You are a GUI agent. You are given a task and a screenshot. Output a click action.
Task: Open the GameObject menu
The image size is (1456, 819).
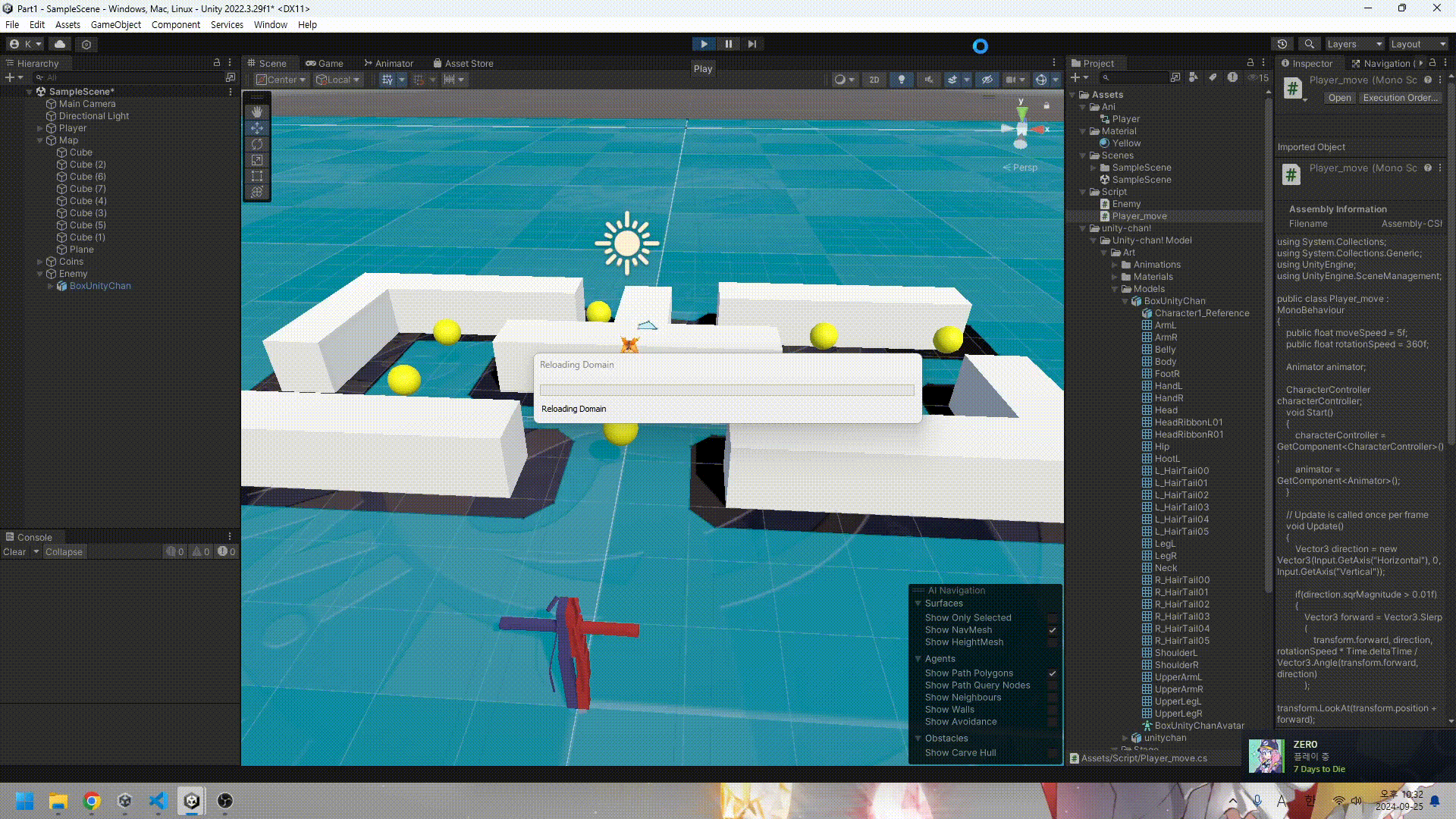(116, 25)
